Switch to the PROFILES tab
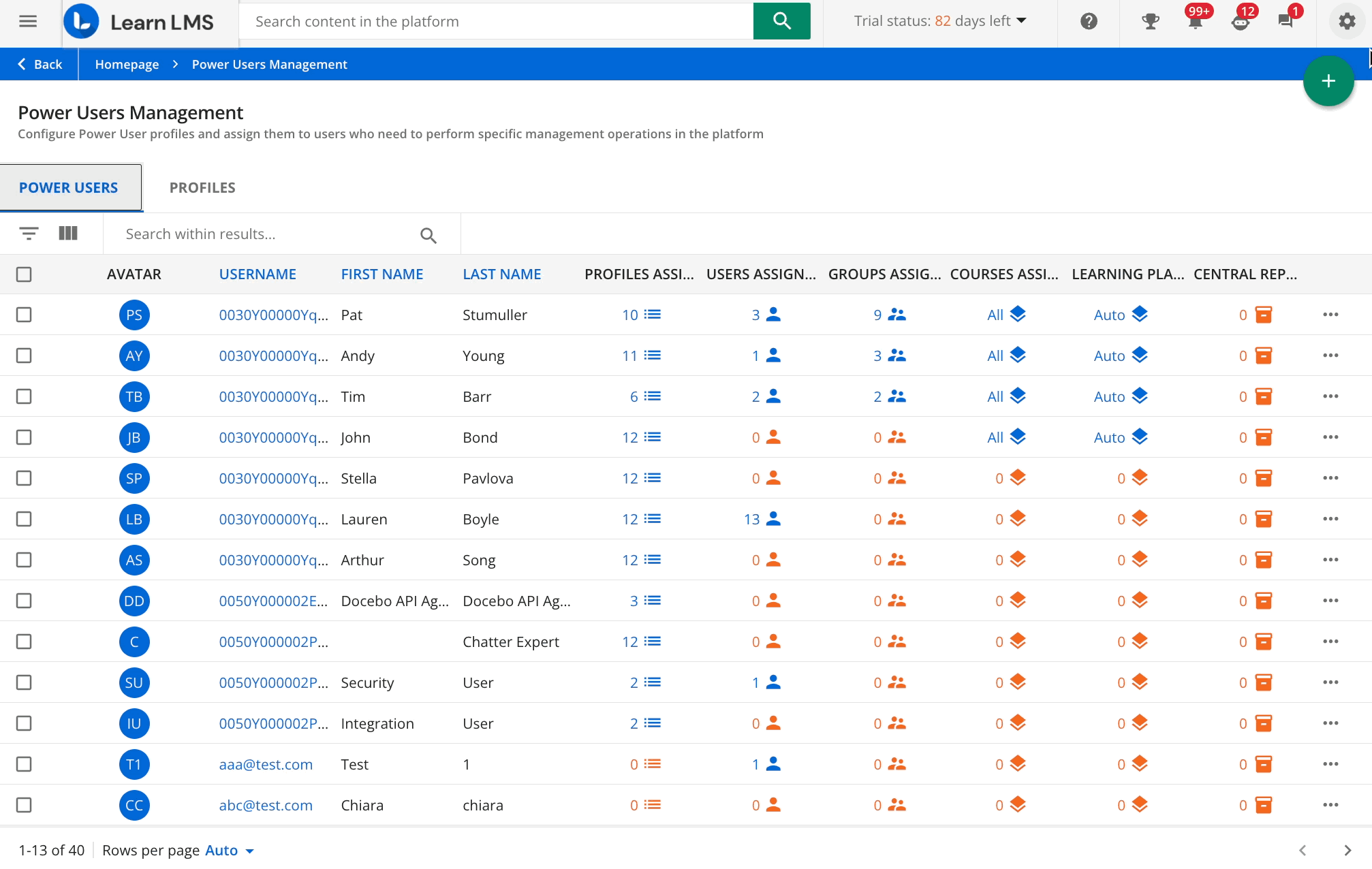Image resolution: width=1372 pixels, height=869 pixels. pos(202,187)
